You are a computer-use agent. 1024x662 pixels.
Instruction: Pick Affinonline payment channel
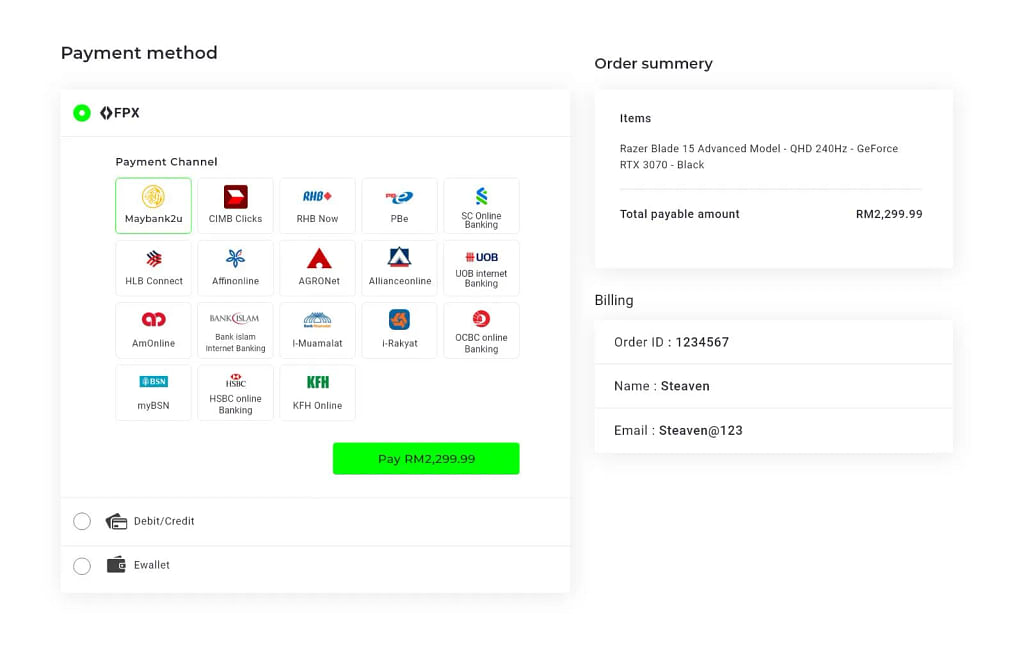[x=235, y=268]
